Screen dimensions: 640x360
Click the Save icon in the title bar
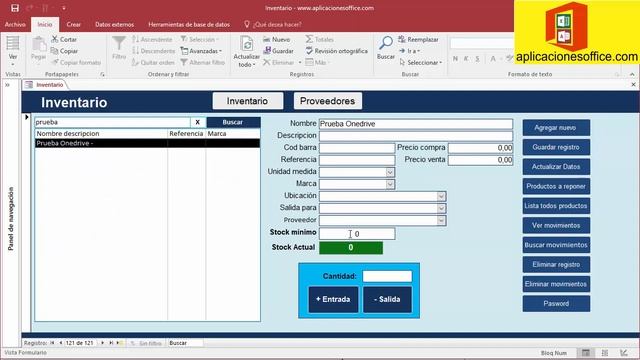point(15,8)
